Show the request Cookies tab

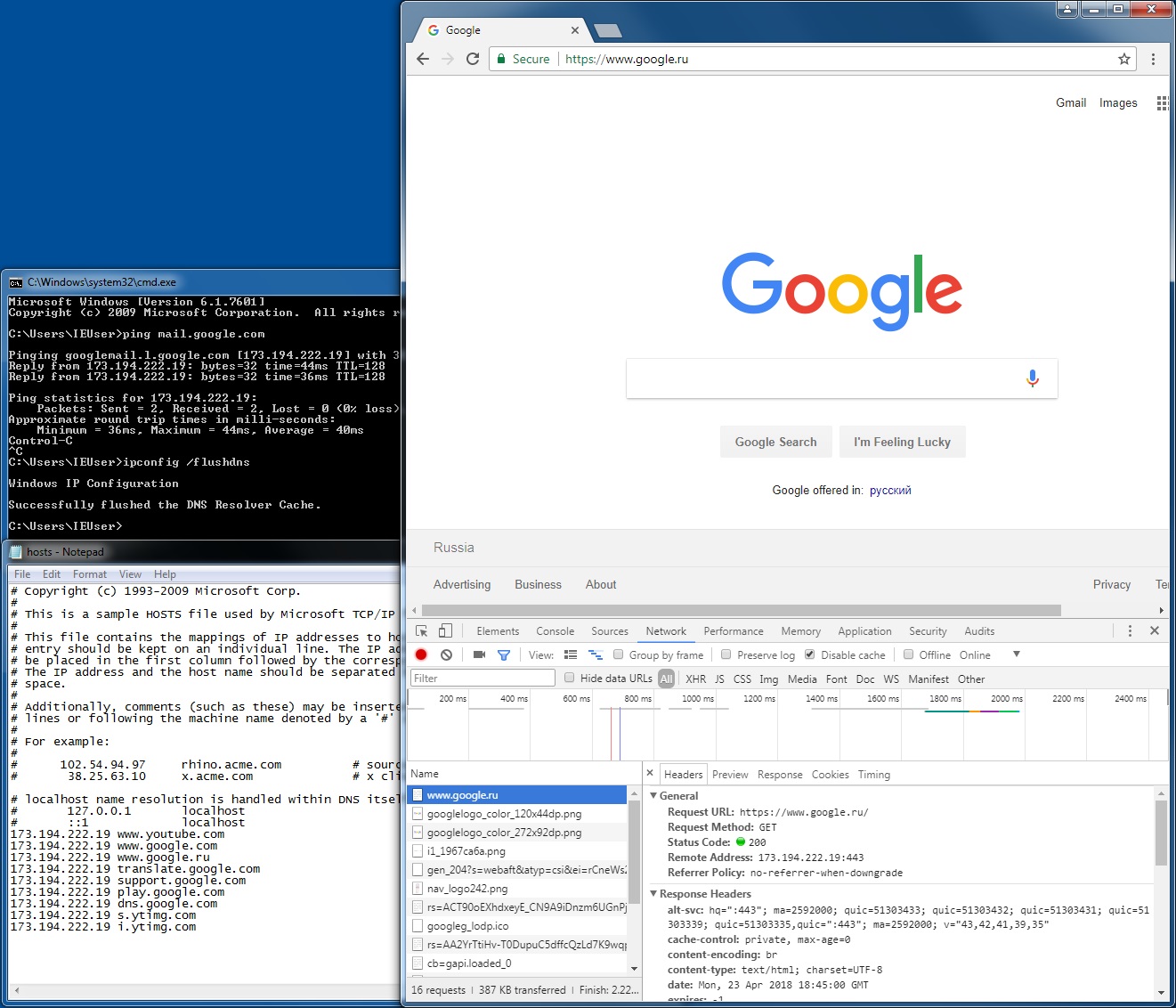point(831,775)
